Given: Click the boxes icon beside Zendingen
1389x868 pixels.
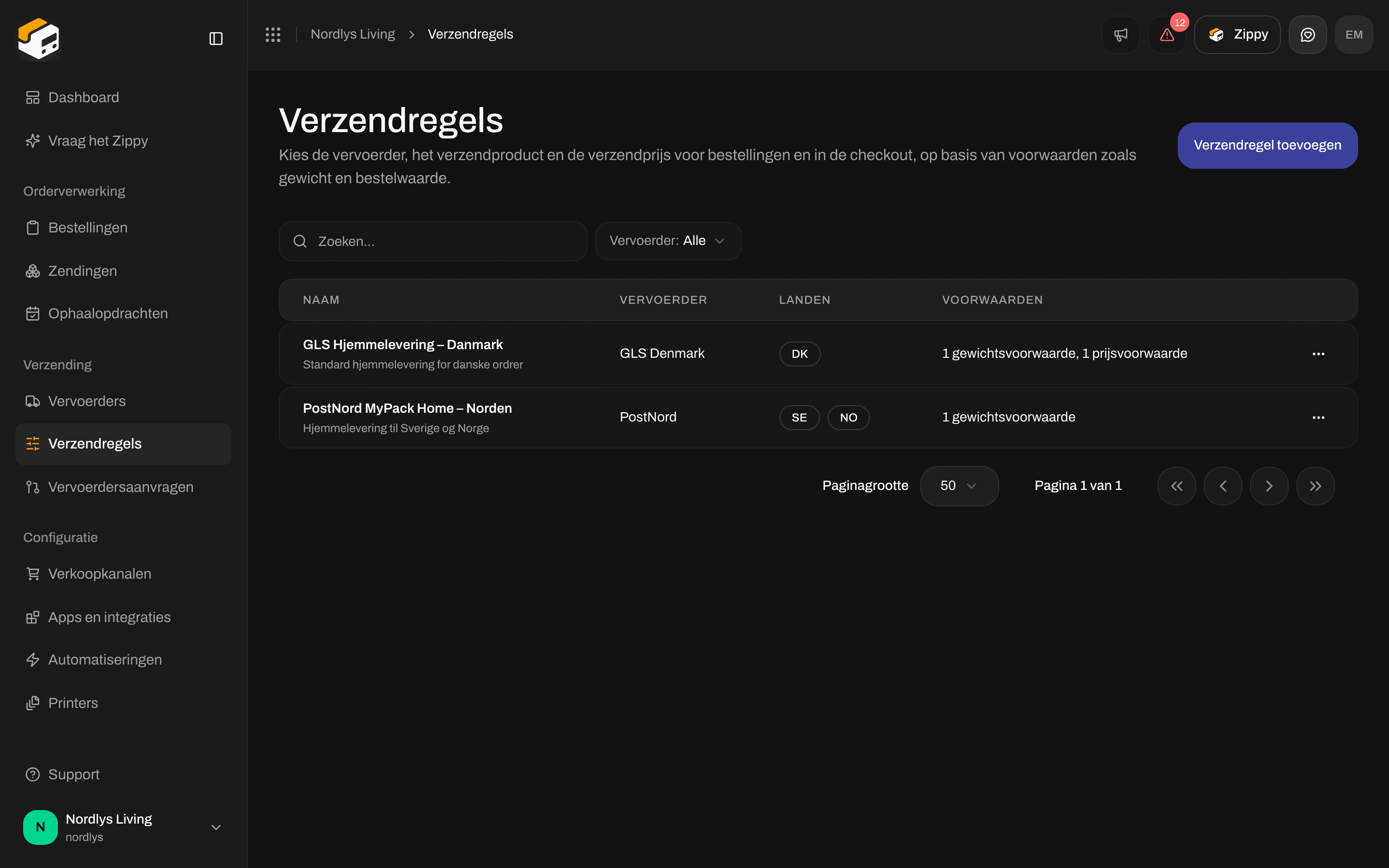Looking at the screenshot, I should click(33, 271).
